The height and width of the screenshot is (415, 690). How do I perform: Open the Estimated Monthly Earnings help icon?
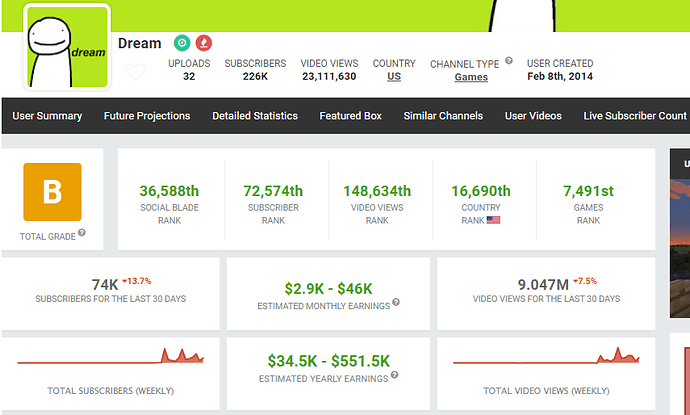point(396,302)
